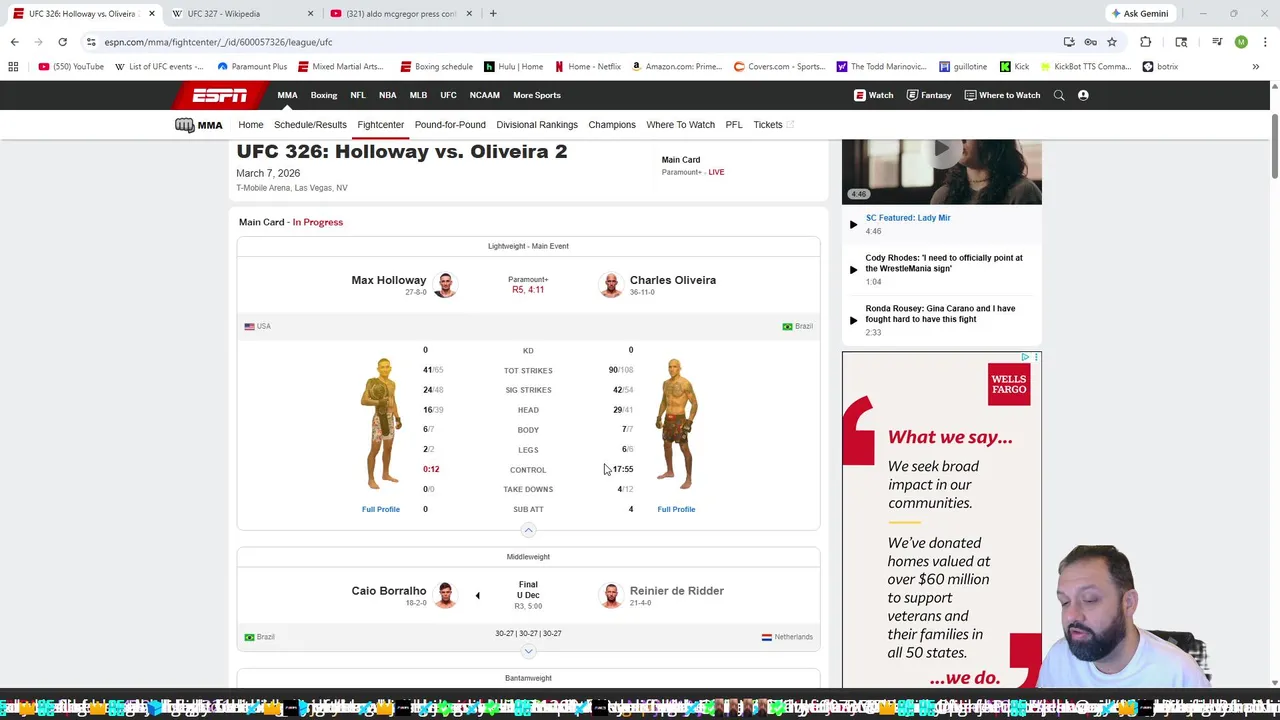Go back with the browser back arrow
Viewport: 1280px width, 720px height.
[14, 42]
